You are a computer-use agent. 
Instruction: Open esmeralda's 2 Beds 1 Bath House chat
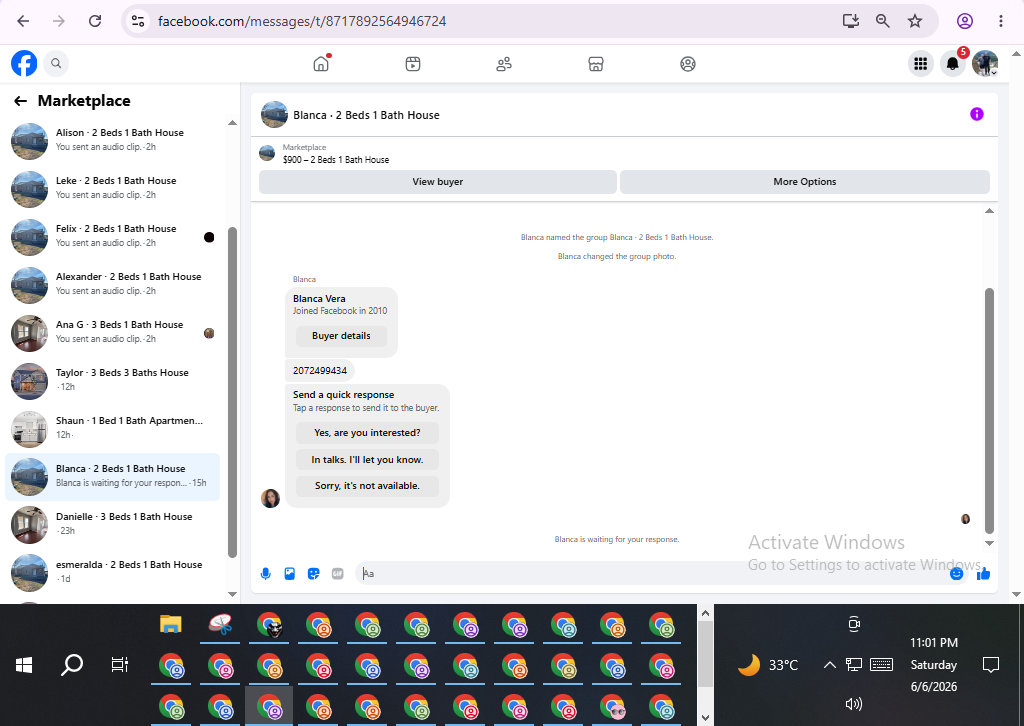pos(112,572)
